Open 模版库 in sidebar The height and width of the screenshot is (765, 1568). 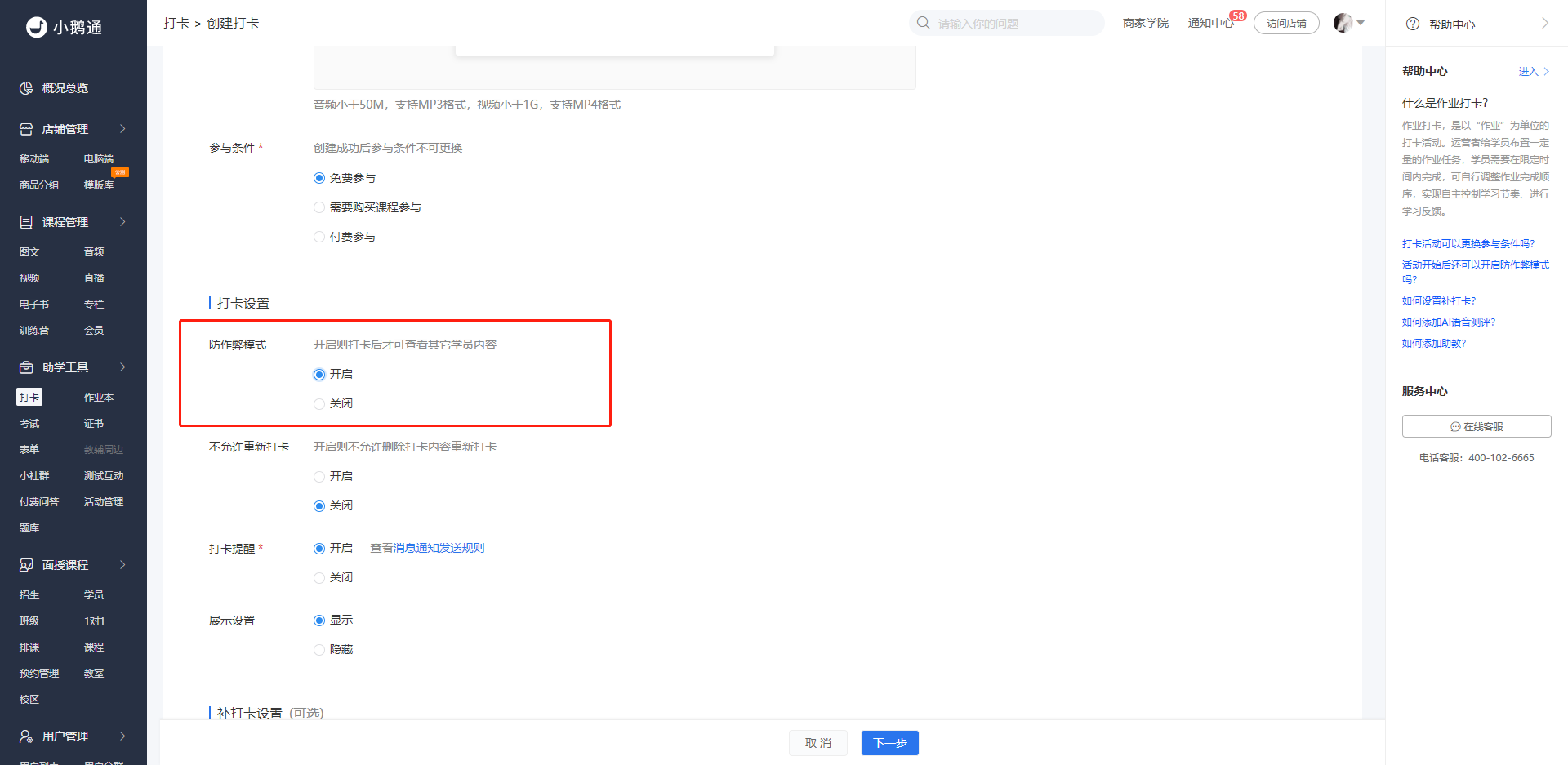[x=99, y=185]
